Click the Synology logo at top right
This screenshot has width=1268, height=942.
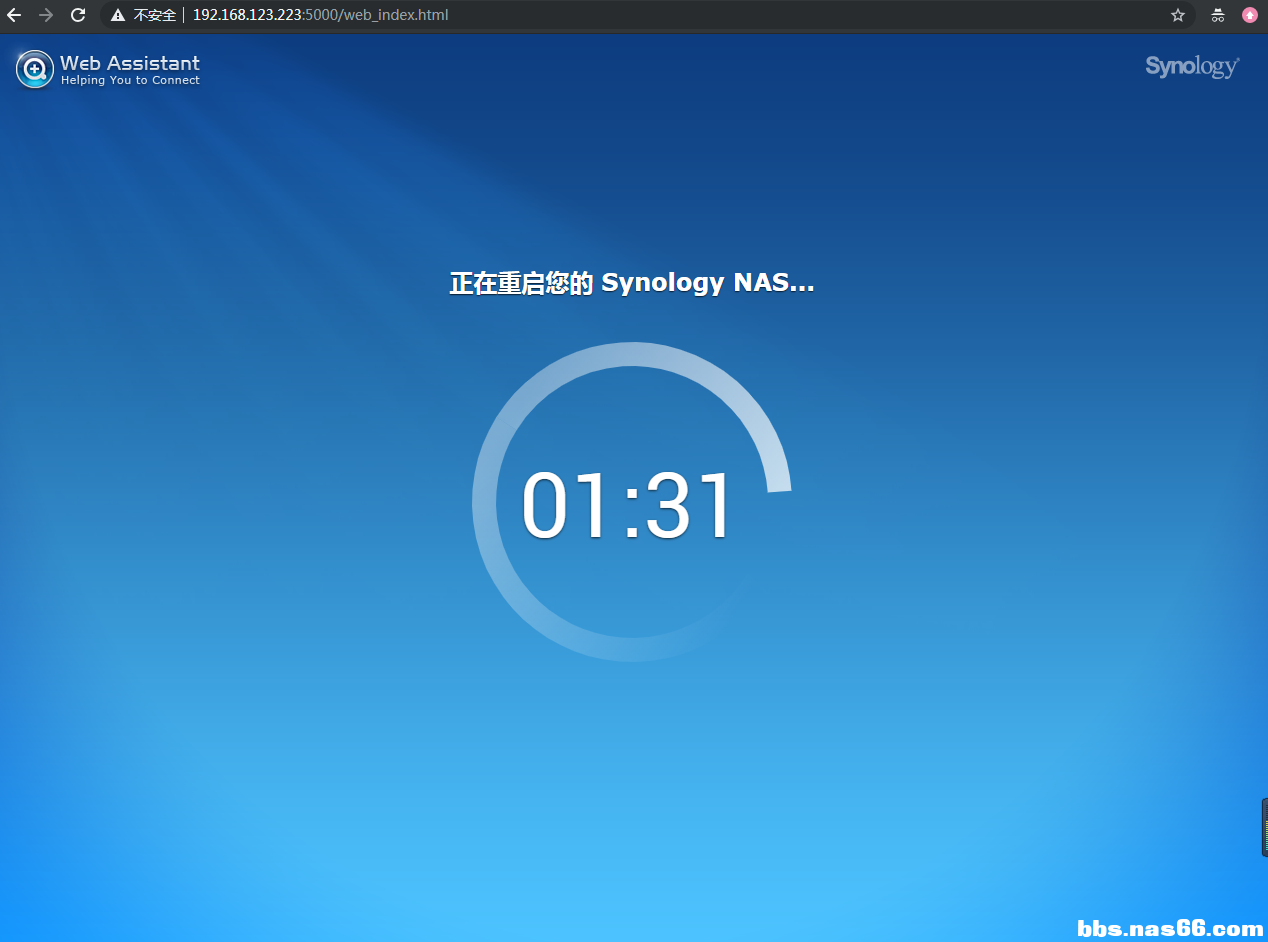(x=1191, y=67)
